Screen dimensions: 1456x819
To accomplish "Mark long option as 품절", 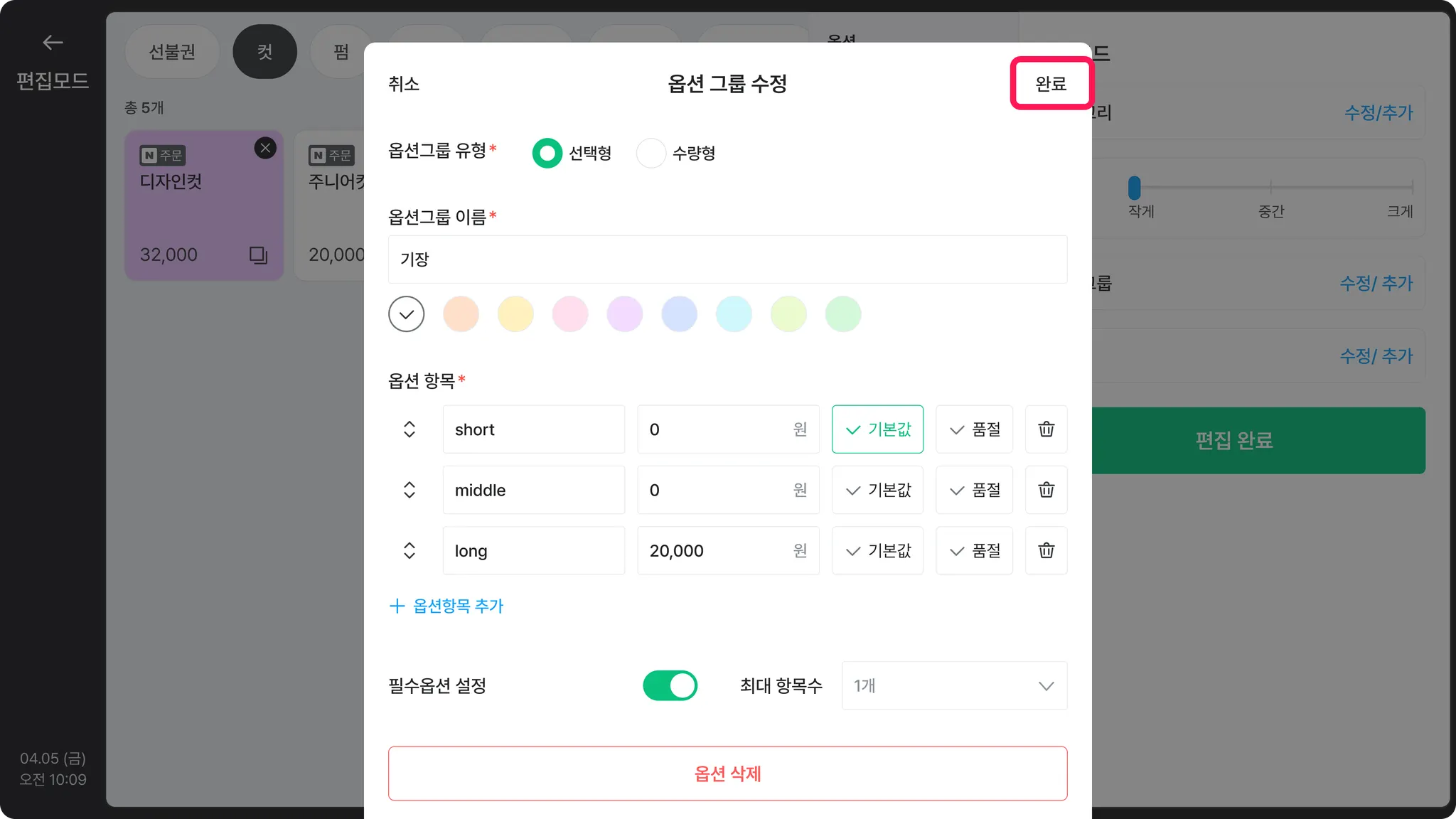I will point(974,550).
